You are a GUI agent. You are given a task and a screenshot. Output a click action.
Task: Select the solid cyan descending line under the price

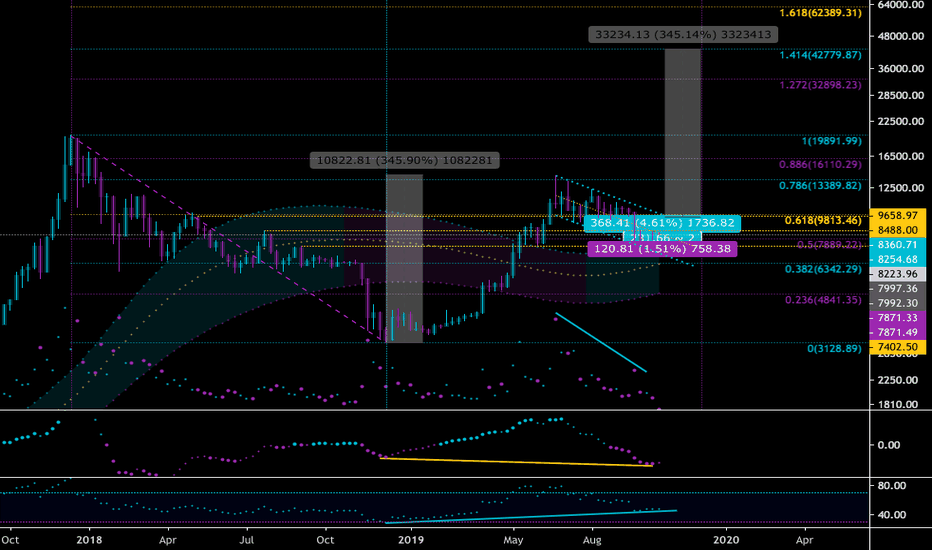601,342
